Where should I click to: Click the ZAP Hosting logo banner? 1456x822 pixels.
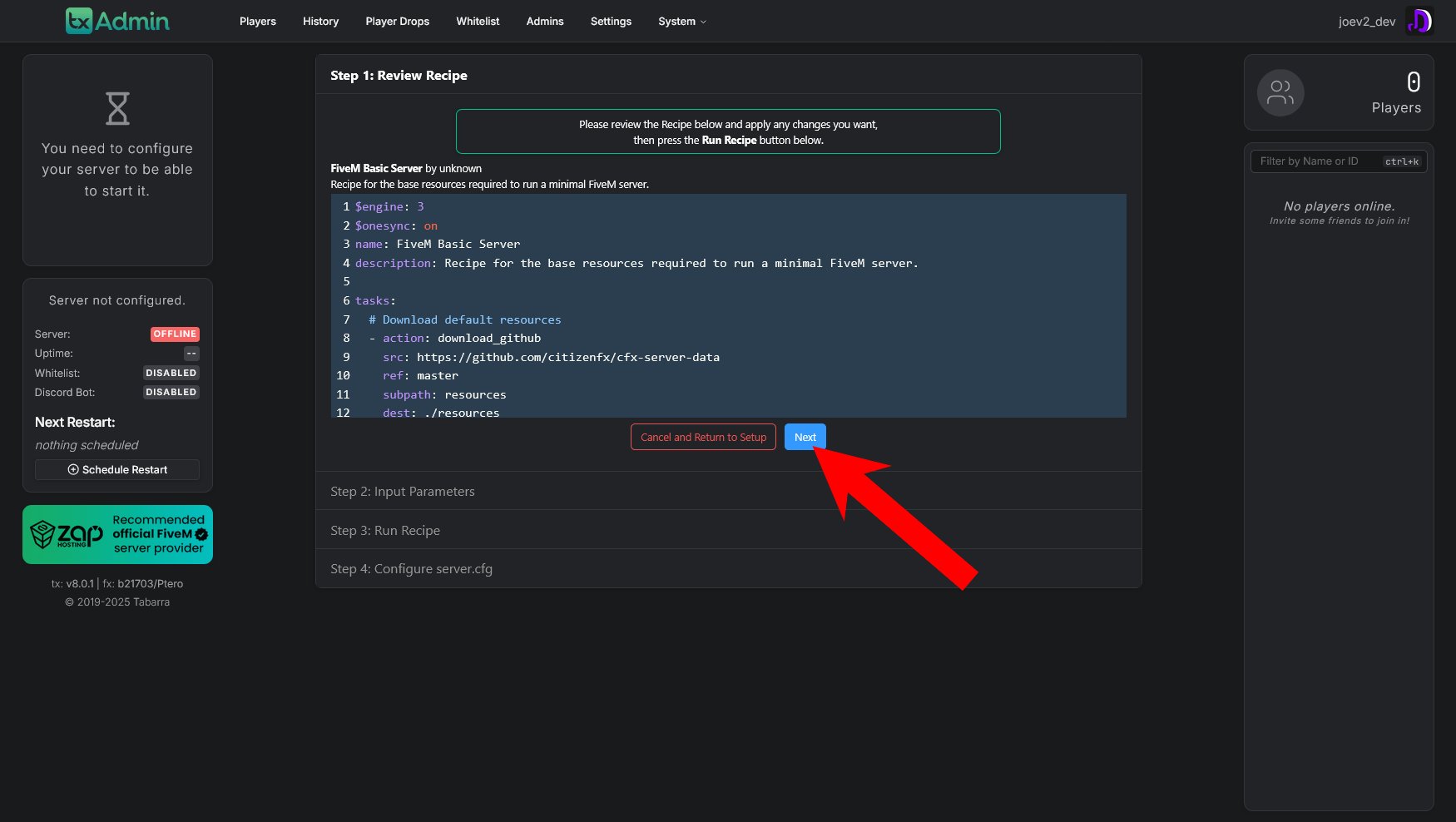coord(117,534)
